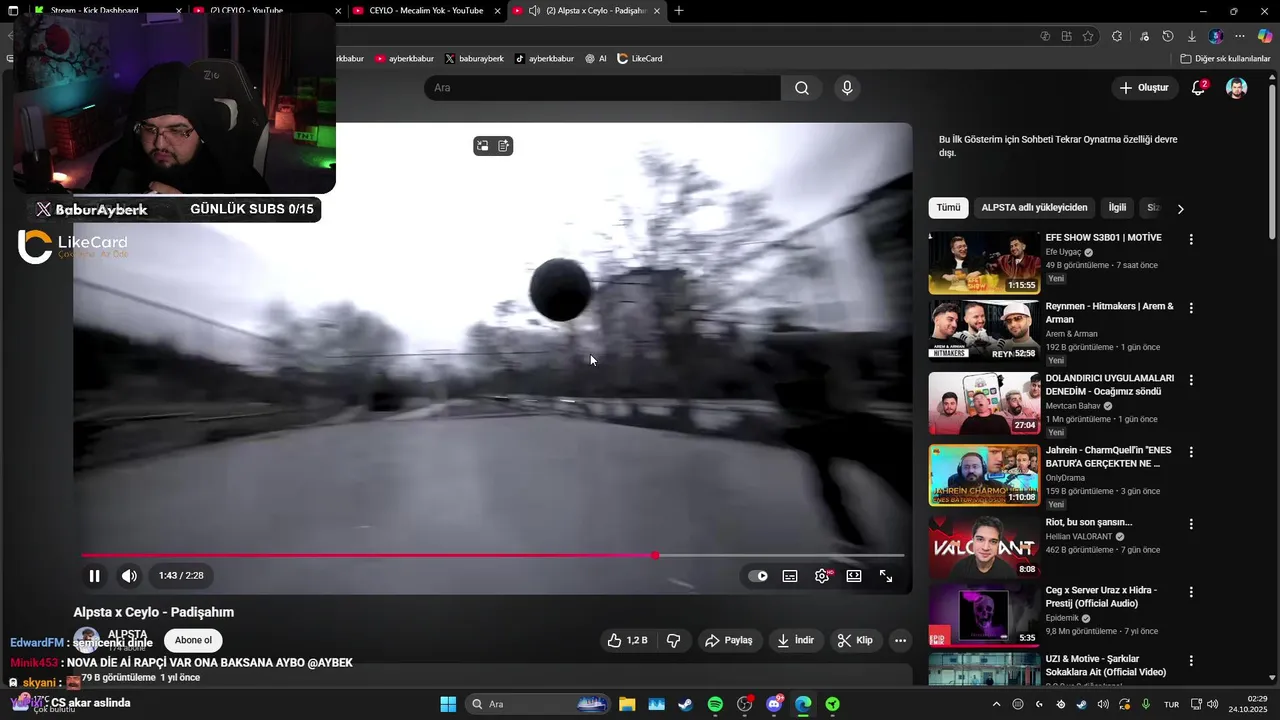Open YouTube notifications bell

1198,88
